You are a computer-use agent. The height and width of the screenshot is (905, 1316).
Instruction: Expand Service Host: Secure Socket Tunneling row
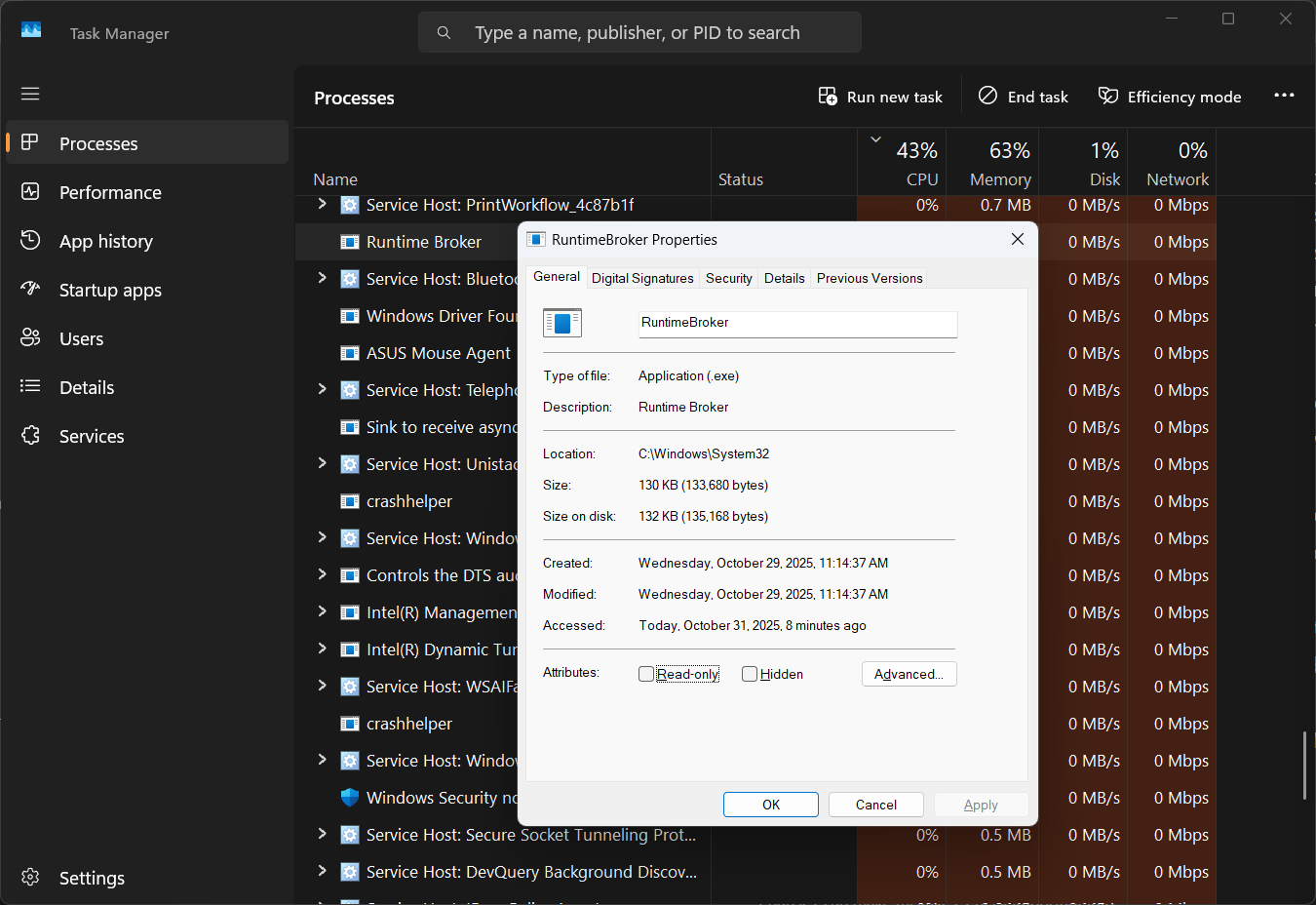coord(323,834)
